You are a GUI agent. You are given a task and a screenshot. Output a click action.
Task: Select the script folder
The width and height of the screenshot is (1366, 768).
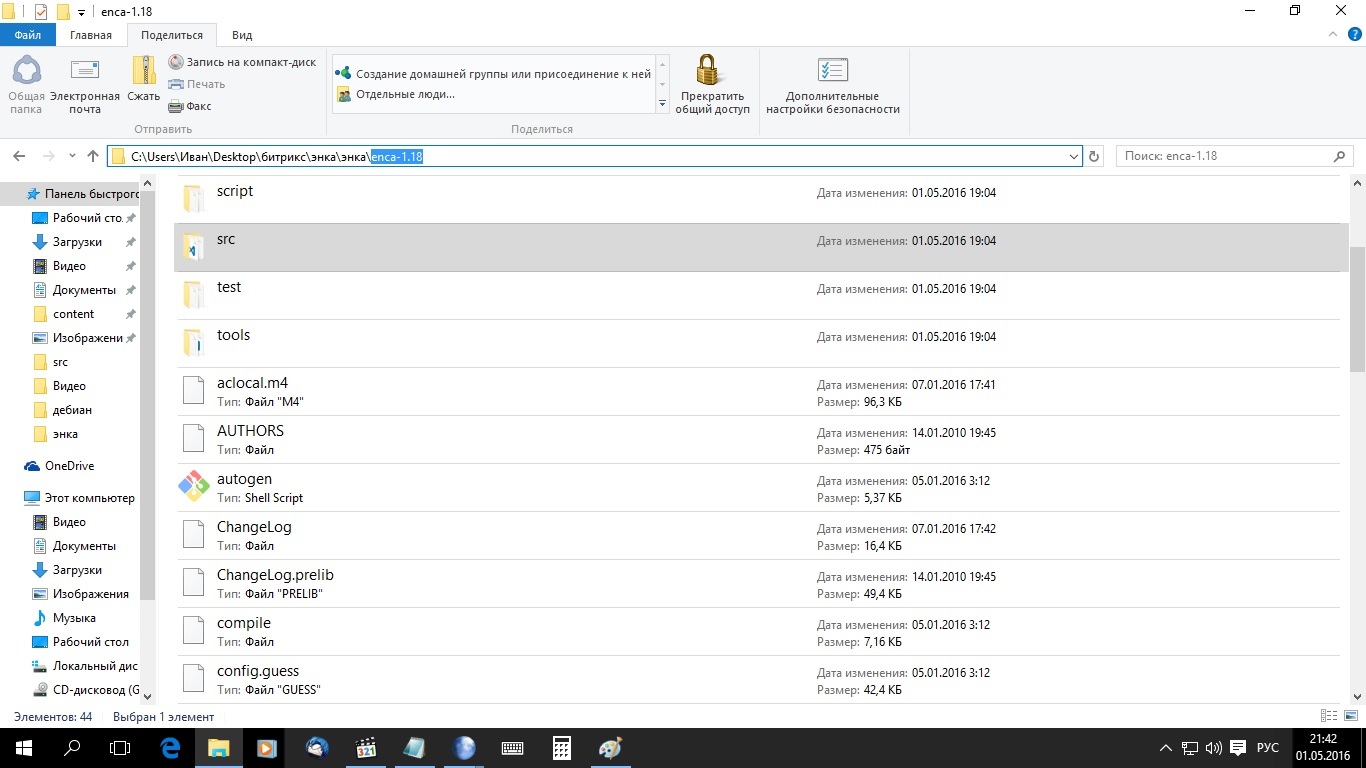[757, 198]
